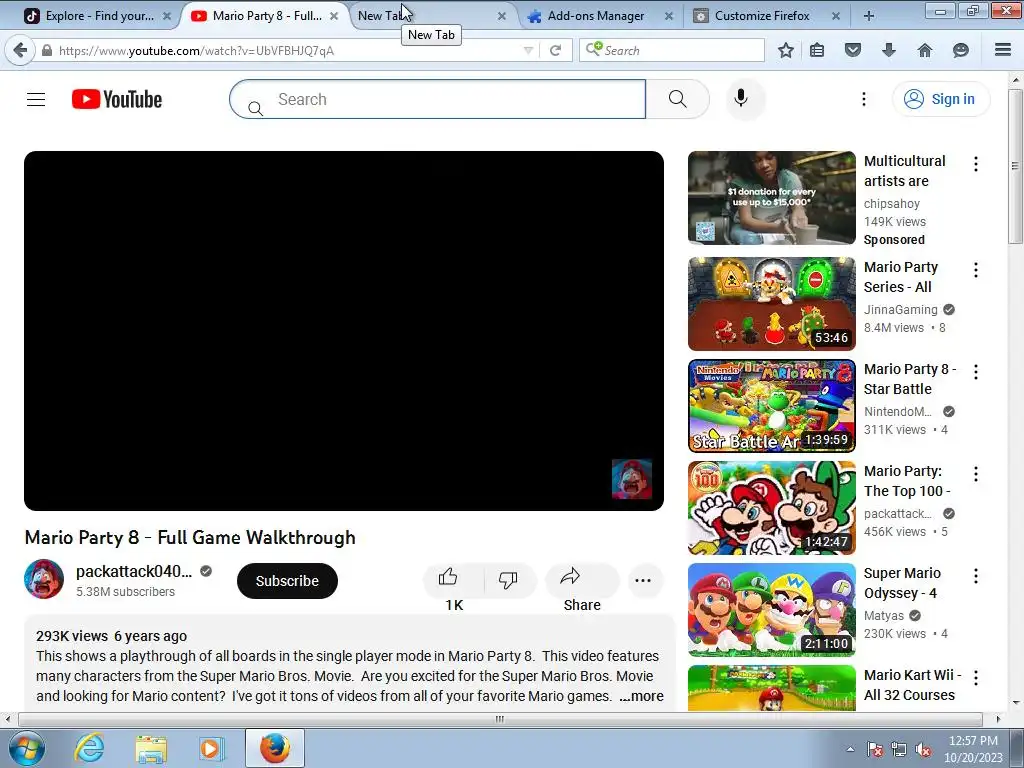Open more actions ellipsis below video
1024x768 pixels.
pos(643,581)
